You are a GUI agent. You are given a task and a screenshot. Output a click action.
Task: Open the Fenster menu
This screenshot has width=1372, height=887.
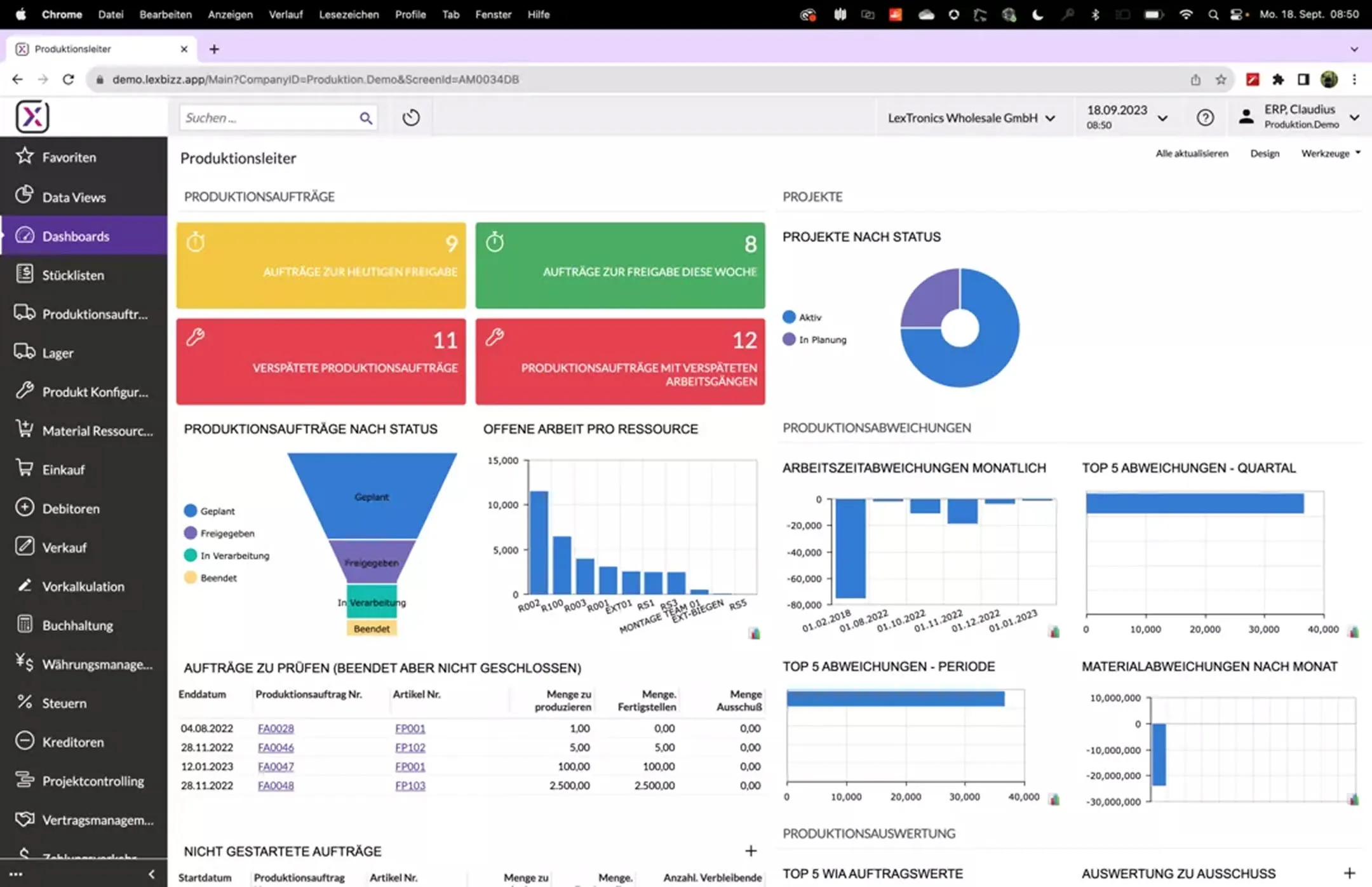tap(493, 14)
